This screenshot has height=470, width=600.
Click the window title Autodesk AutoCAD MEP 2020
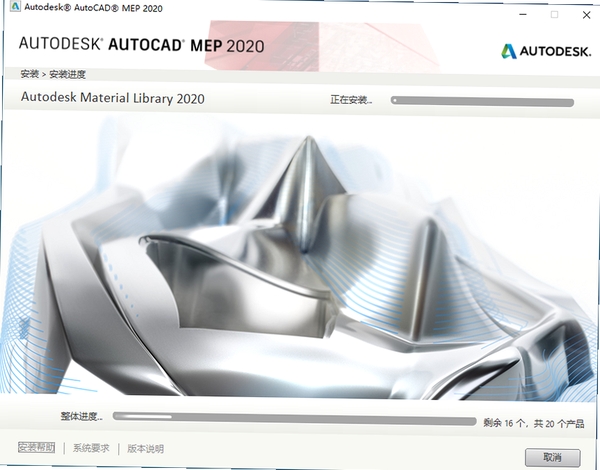93,8
